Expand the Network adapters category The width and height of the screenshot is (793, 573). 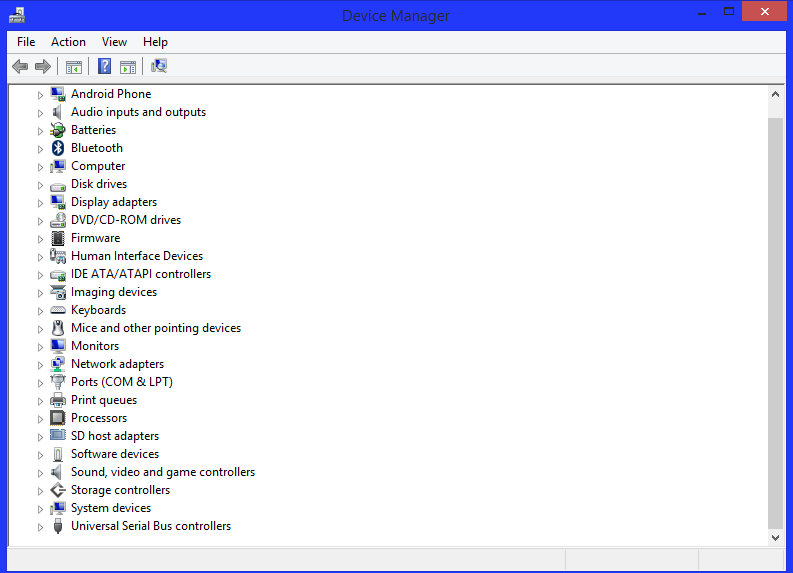(x=40, y=365)
